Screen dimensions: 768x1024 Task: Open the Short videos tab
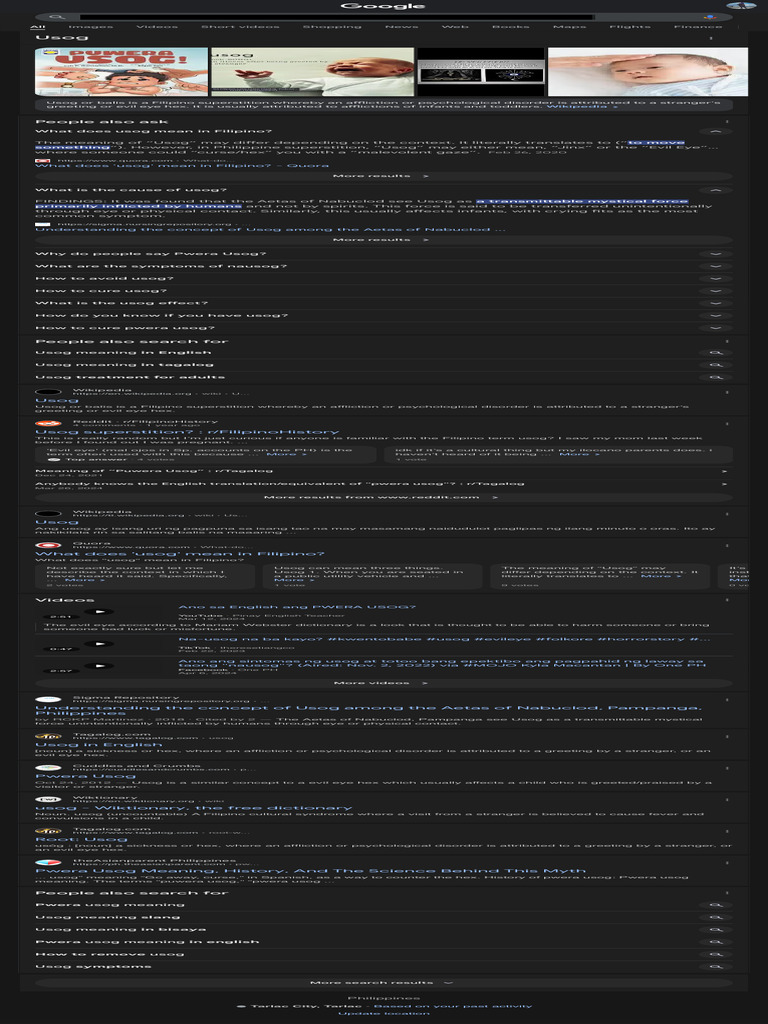coord(240,27)
